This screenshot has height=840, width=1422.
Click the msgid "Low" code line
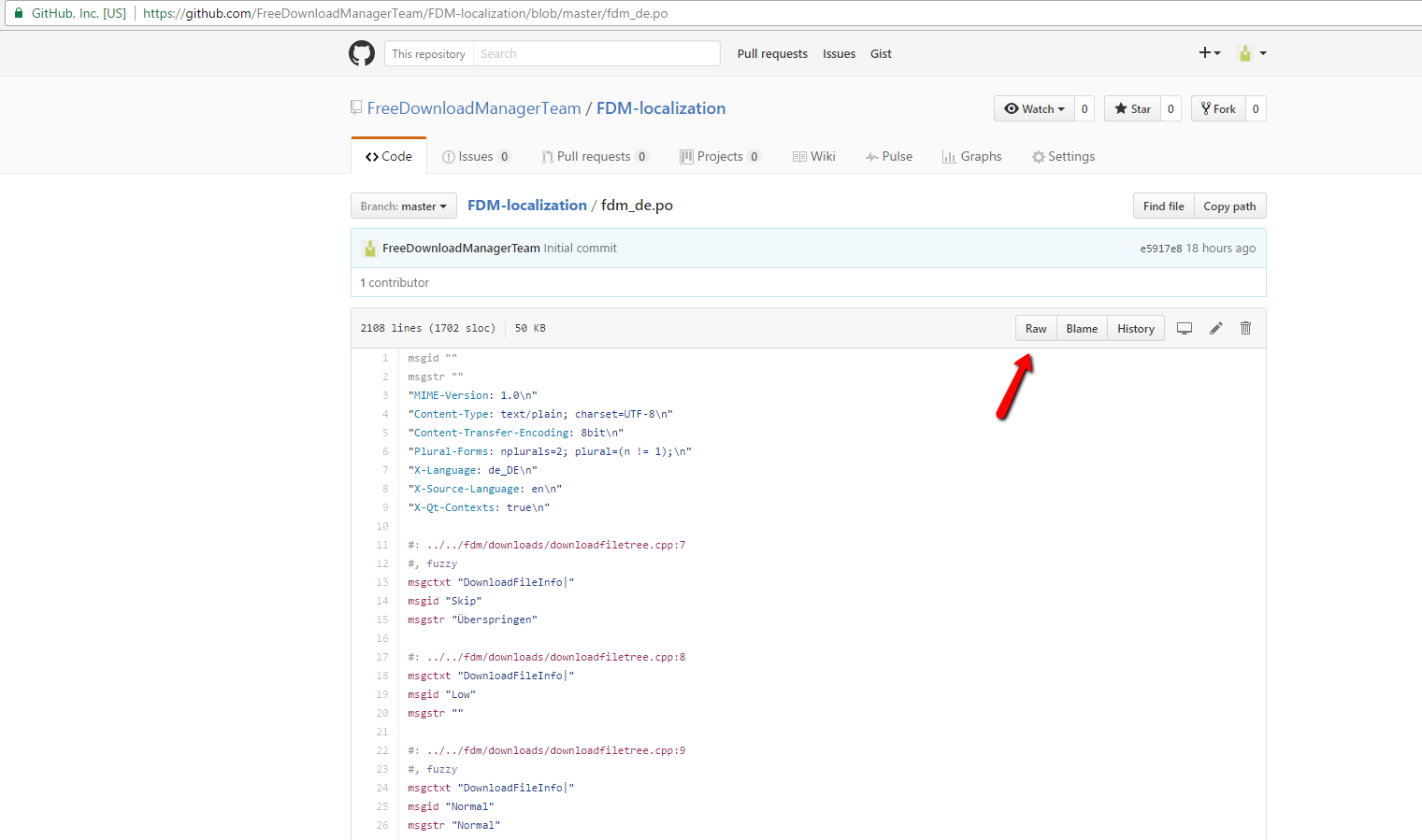click(441, 694)
